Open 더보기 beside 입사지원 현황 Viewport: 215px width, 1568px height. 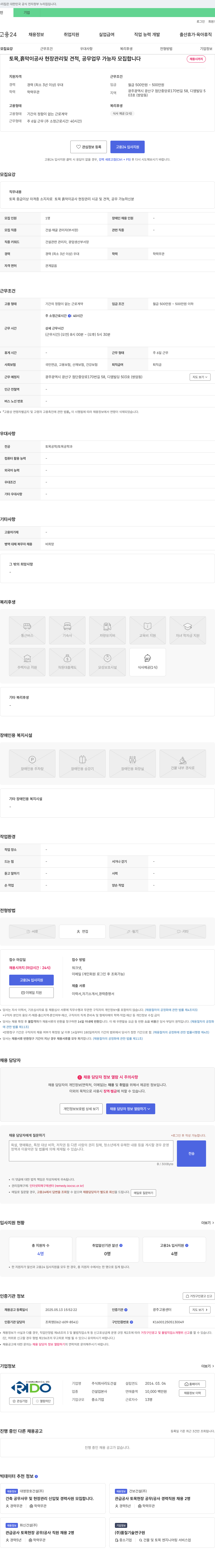tap(208, 1223)
